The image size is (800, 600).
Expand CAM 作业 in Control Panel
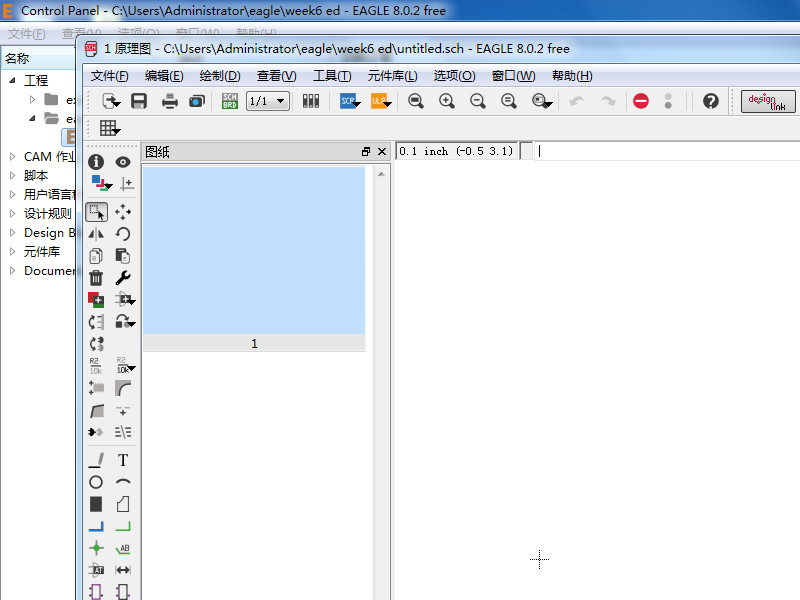[x=13, y=157]
